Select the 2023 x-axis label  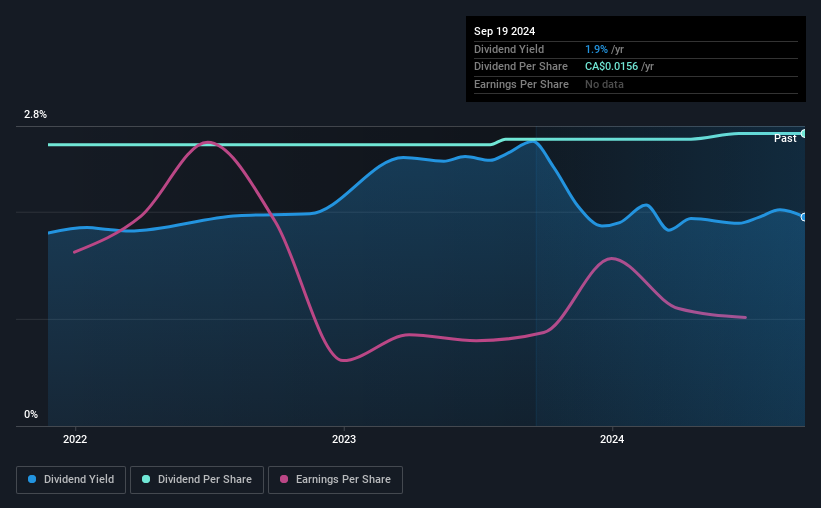click(x=344, y=439)
